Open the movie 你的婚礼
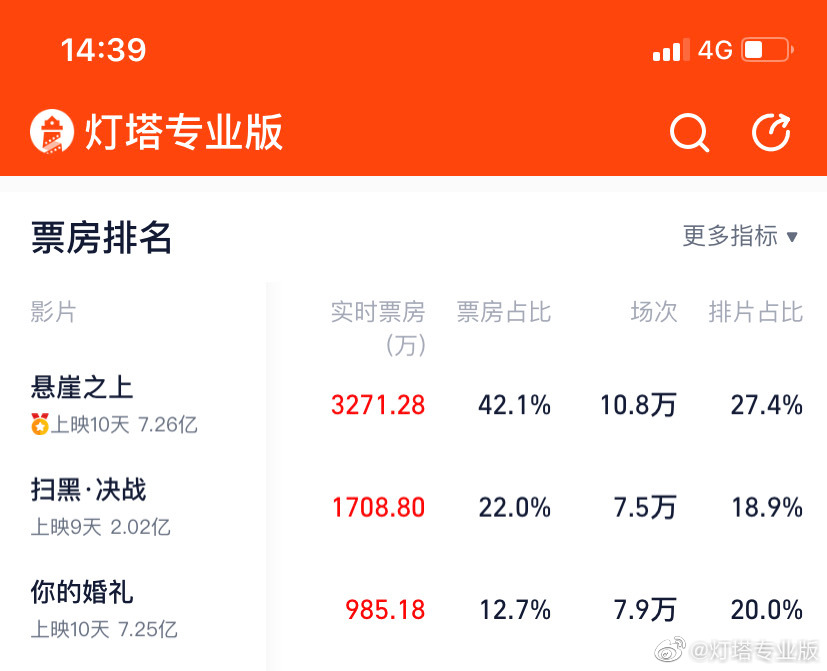This screenshot has height=671, width=827. click(x=82, y=592)
